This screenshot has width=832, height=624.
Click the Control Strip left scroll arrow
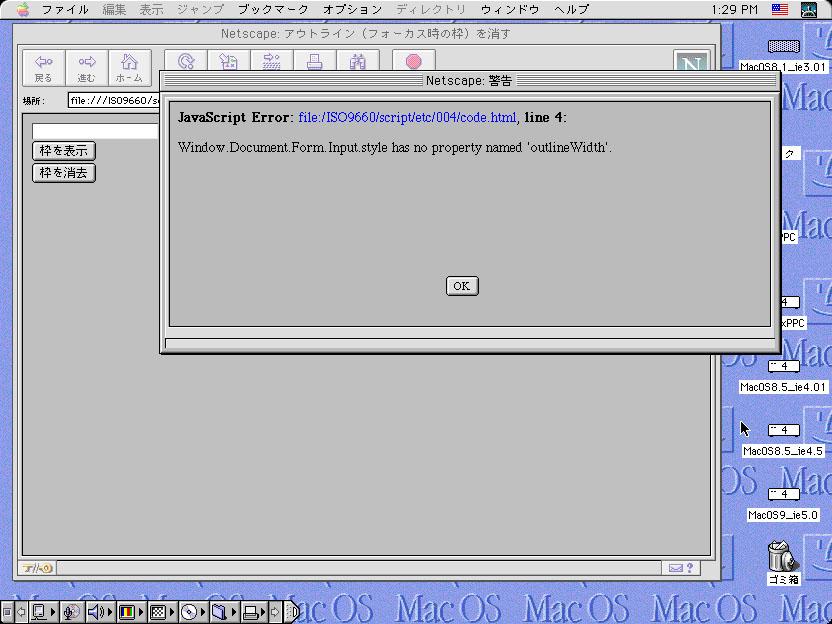point(21,612)
